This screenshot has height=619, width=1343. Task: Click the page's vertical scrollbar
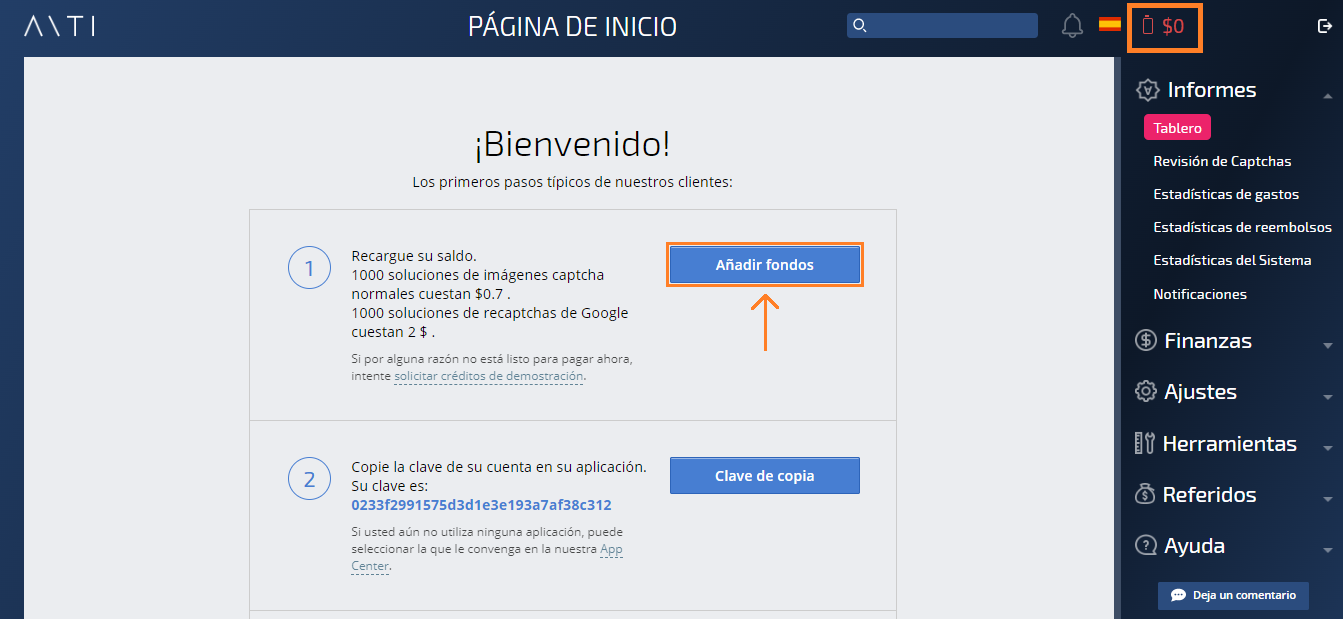[1118, 337]
